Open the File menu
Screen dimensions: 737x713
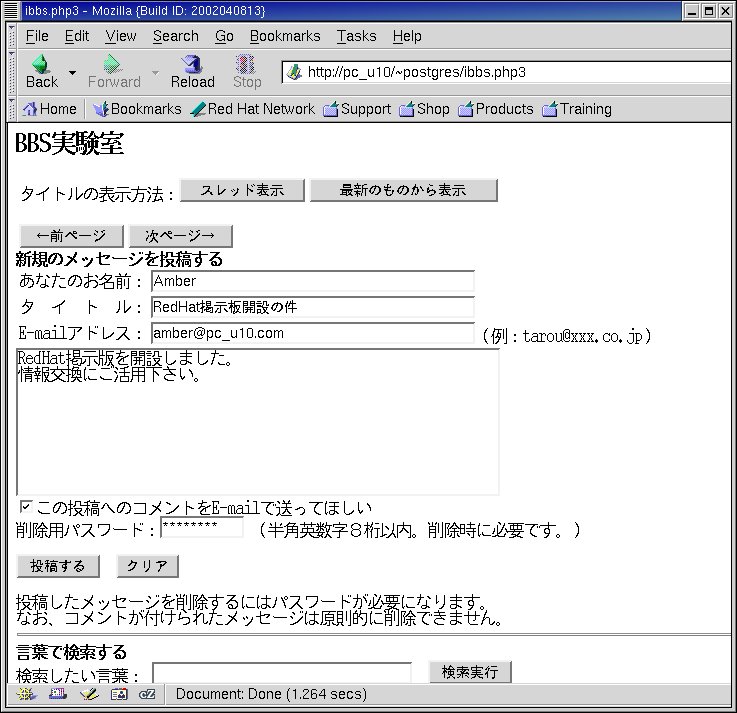click(x=37, y=36)
